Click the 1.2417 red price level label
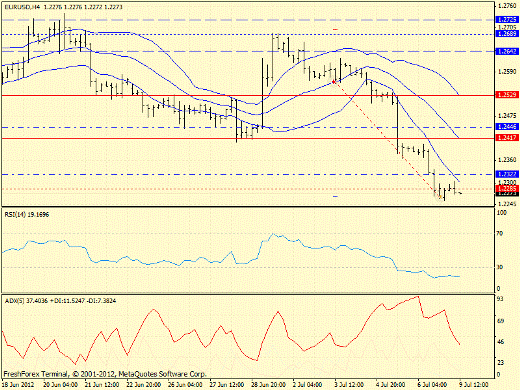 [x=507, y=137]
